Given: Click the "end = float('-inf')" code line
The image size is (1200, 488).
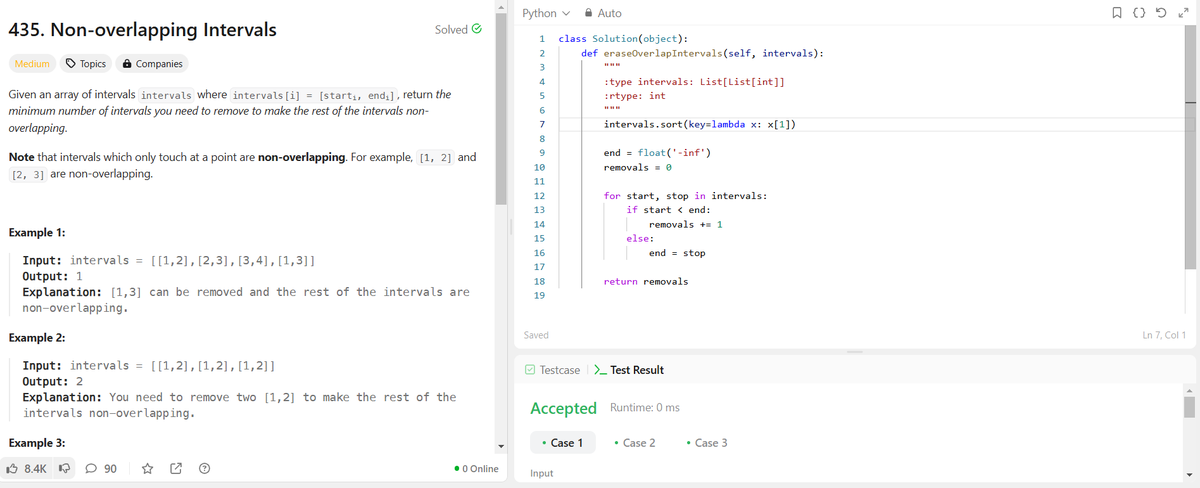Looking at the screenshot, I should coord(658,153).
